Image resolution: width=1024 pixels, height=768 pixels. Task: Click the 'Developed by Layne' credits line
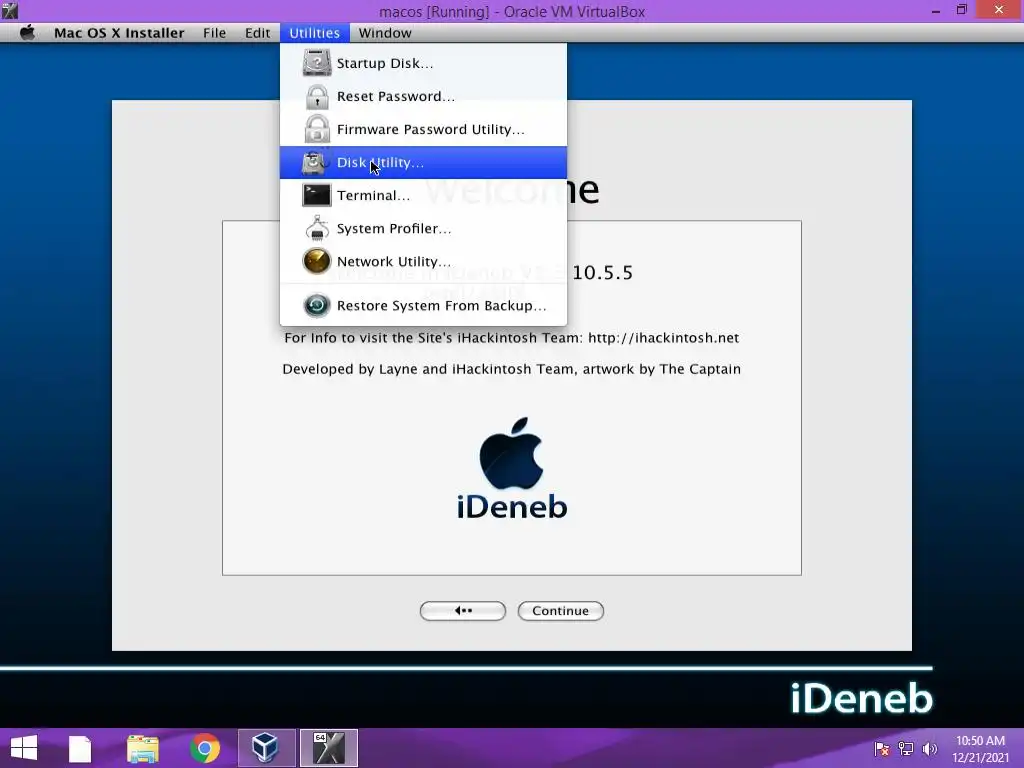[x=511, y=369]
